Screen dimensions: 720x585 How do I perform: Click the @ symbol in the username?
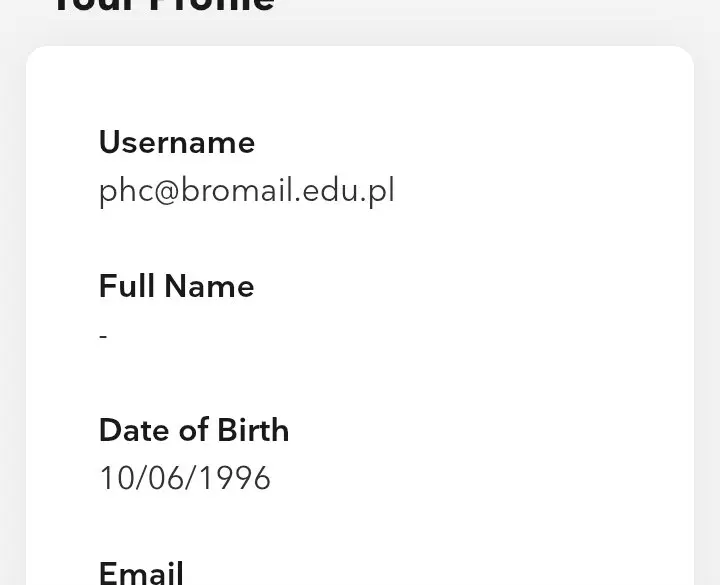pyautogui.click(x=166, y=191)
